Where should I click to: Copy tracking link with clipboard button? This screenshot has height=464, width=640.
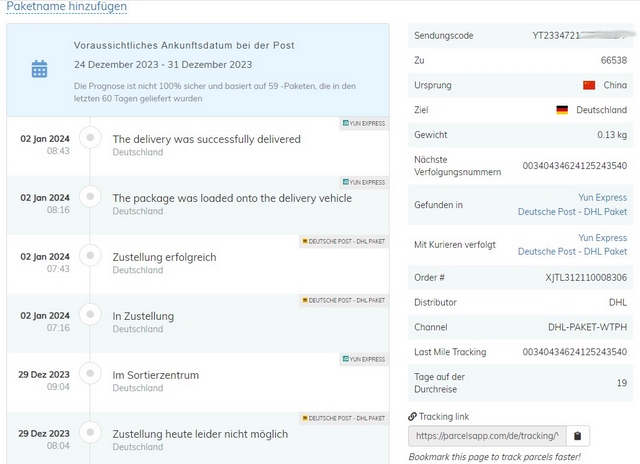pos(580,436)
